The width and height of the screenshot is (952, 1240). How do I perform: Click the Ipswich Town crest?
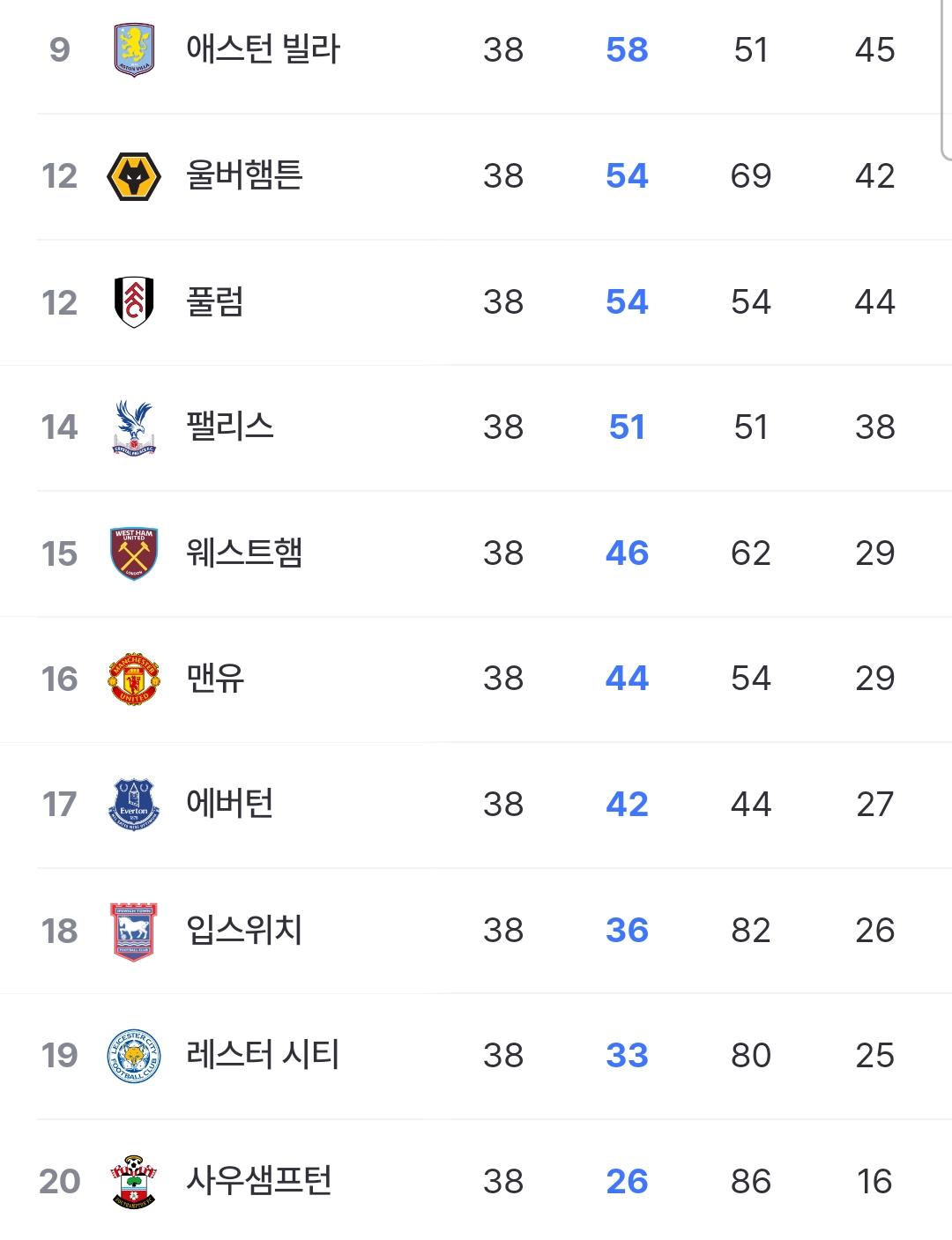tap(133, 931)
